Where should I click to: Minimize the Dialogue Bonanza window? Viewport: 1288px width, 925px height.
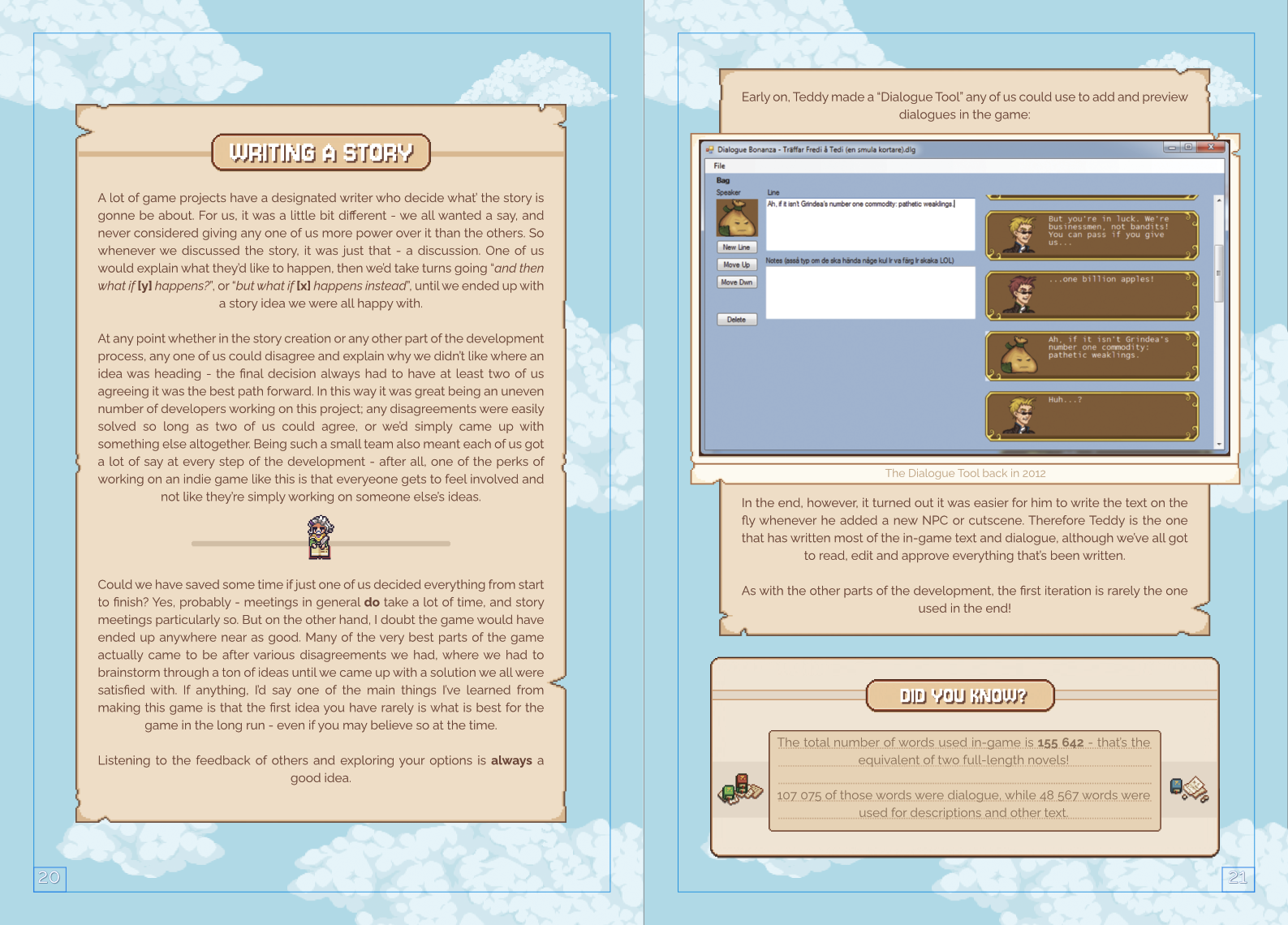(x=1172, y=147)
